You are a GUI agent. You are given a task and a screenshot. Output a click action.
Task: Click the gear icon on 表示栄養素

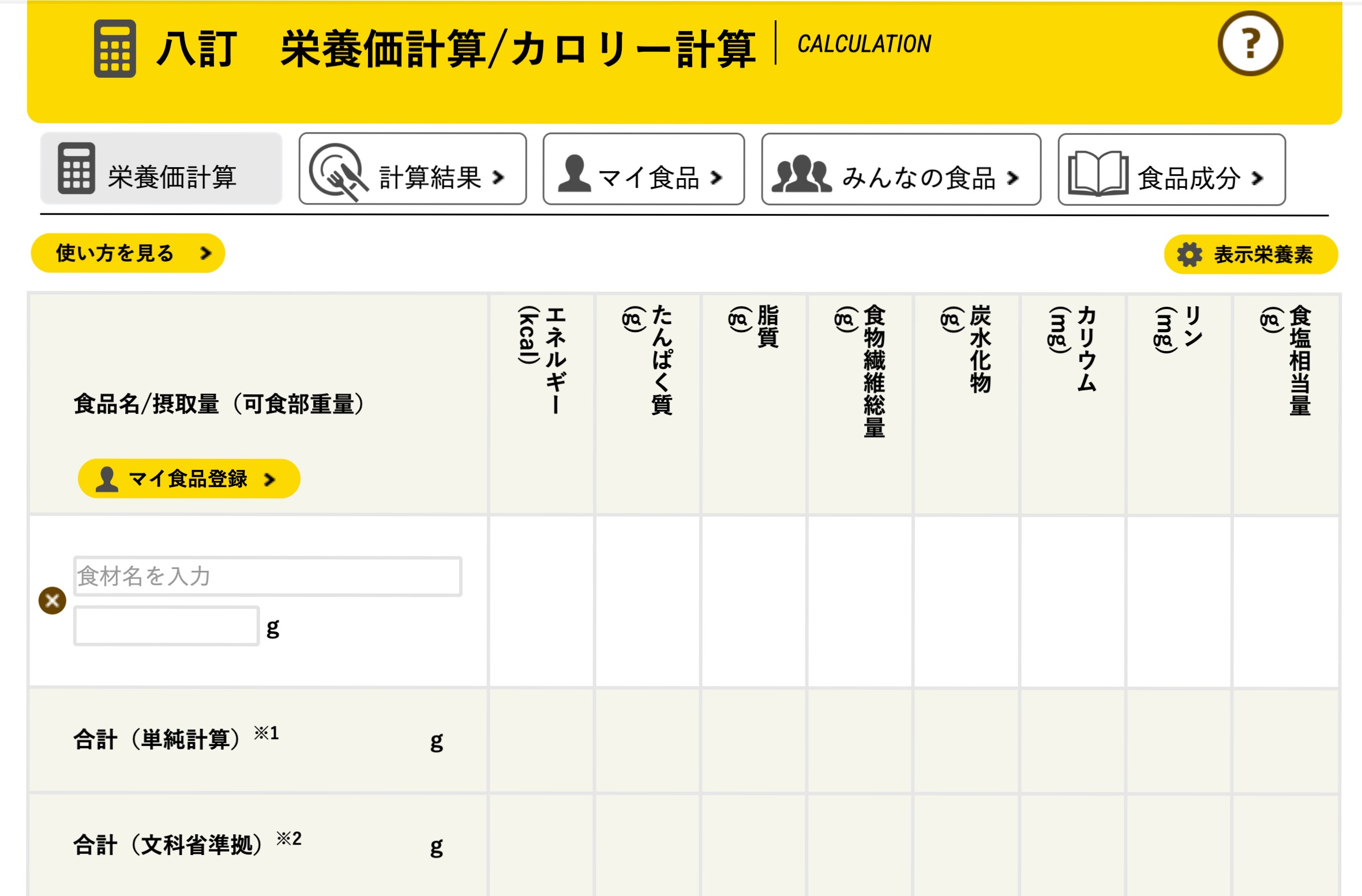point(1190,254)
